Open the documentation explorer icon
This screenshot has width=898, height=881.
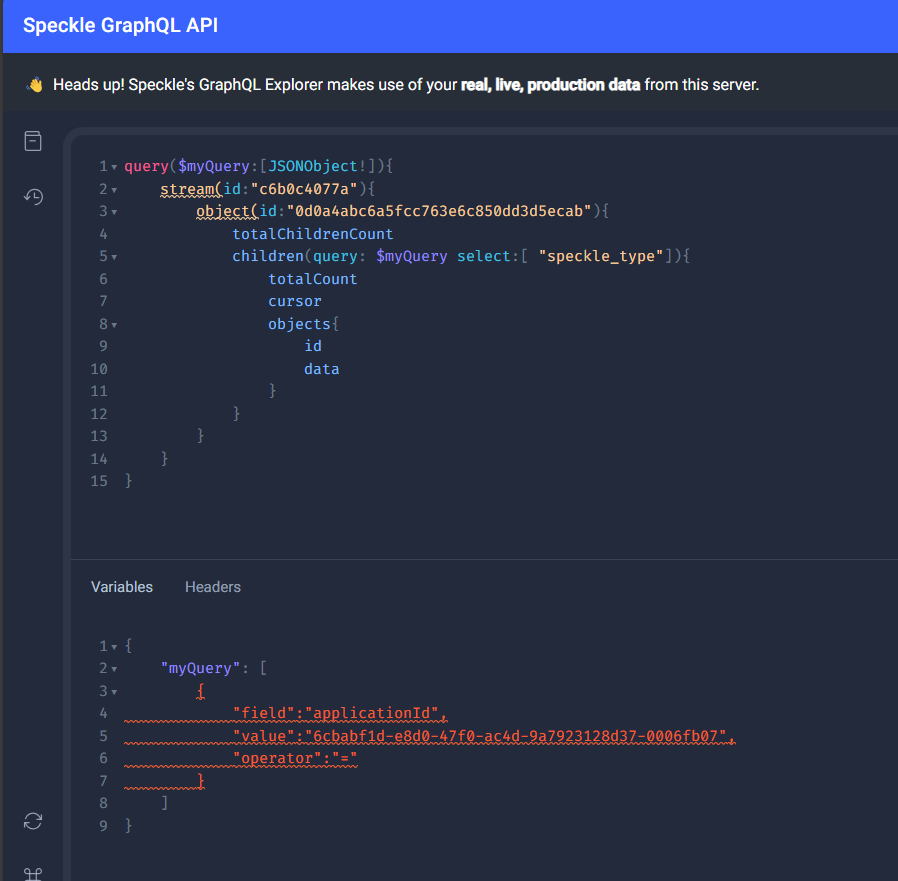click(x=33, y=141)
